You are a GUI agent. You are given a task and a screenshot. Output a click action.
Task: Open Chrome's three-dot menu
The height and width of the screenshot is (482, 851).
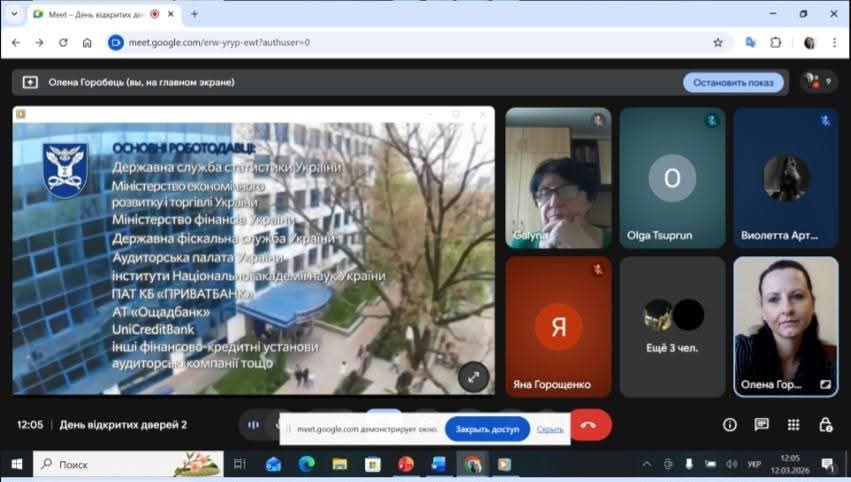click(835, 42)
